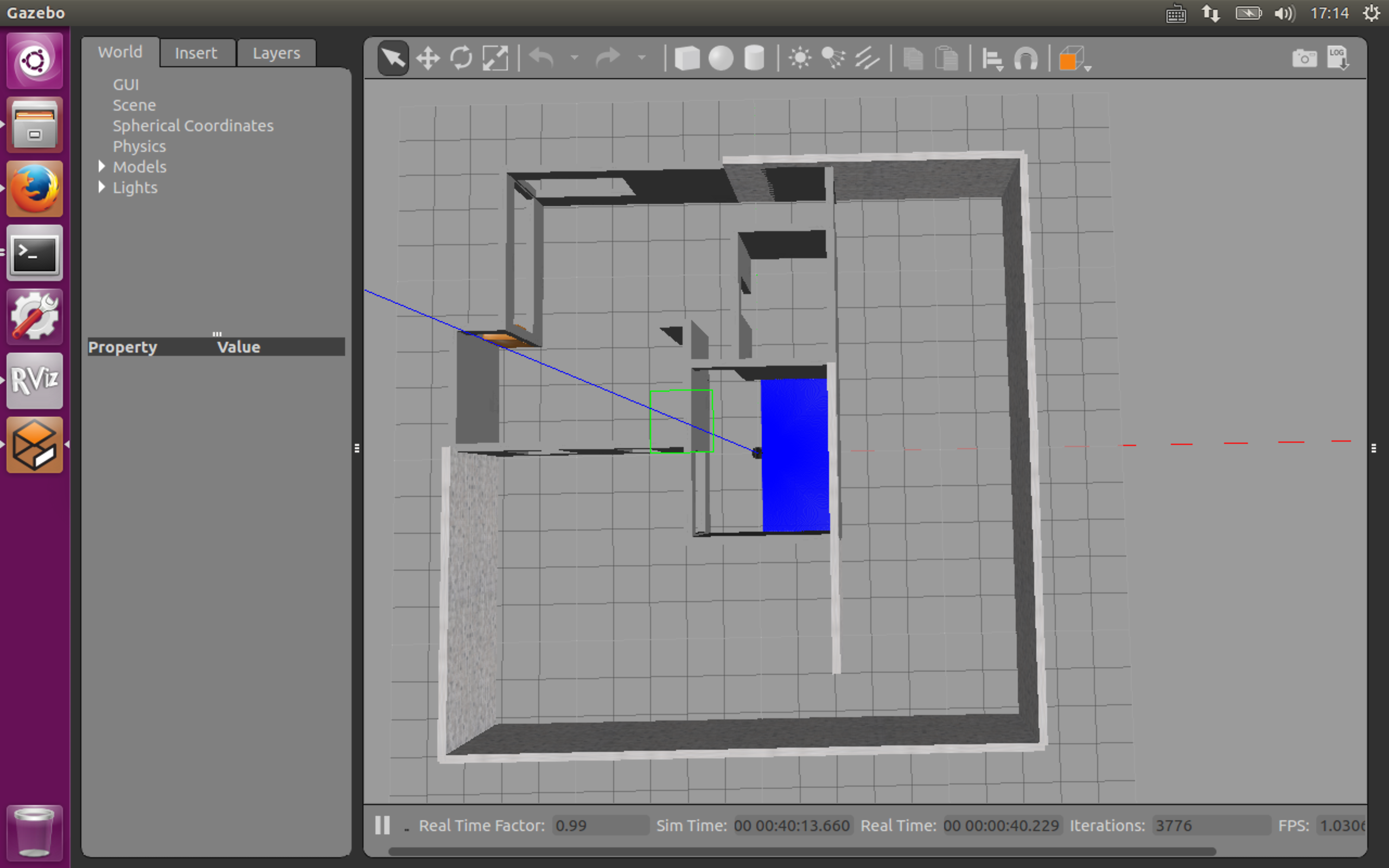Expand the Models tree node
The image size is (1389, 868).
coord(101,167)
